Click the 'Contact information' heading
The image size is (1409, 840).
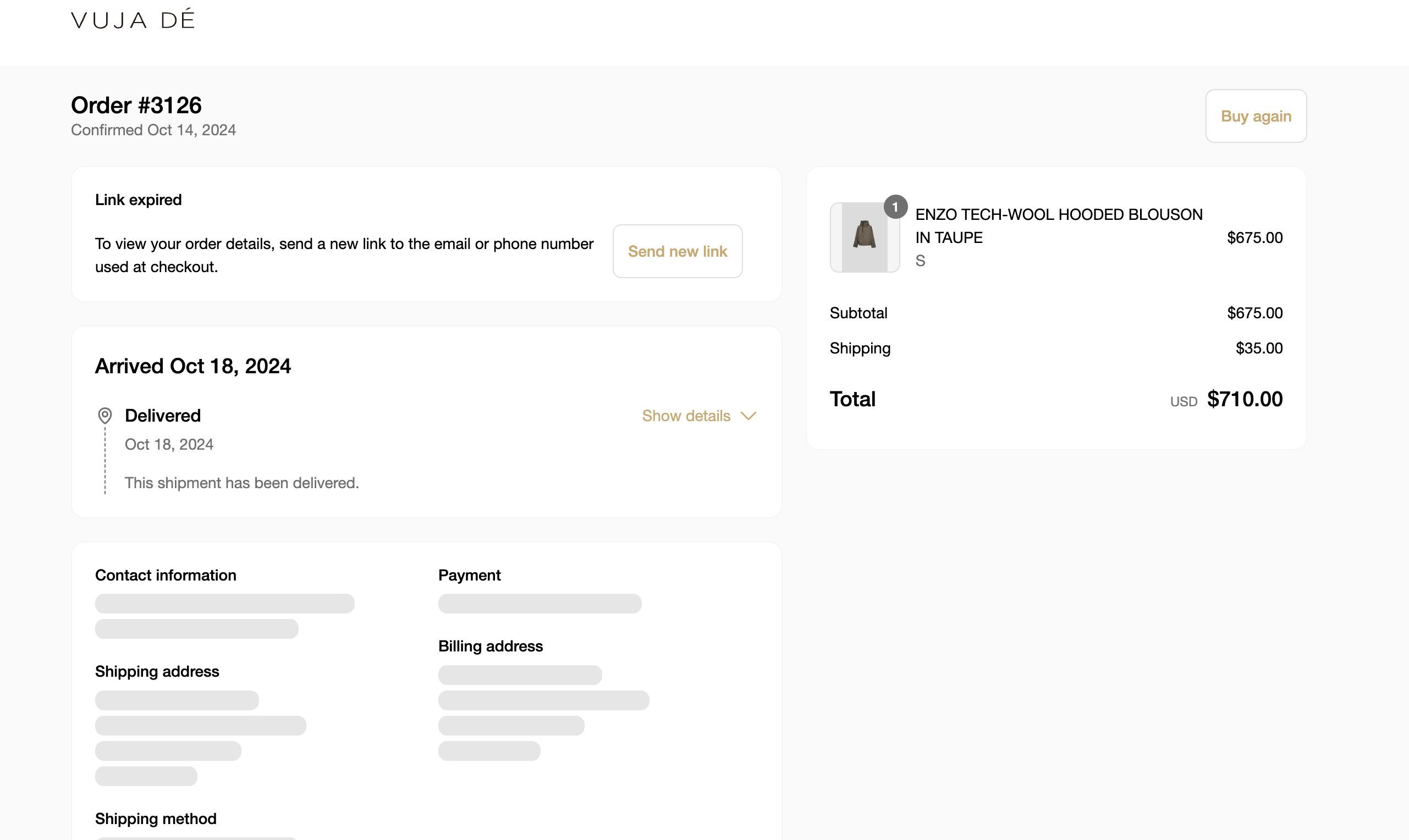[x=166, y=575]
